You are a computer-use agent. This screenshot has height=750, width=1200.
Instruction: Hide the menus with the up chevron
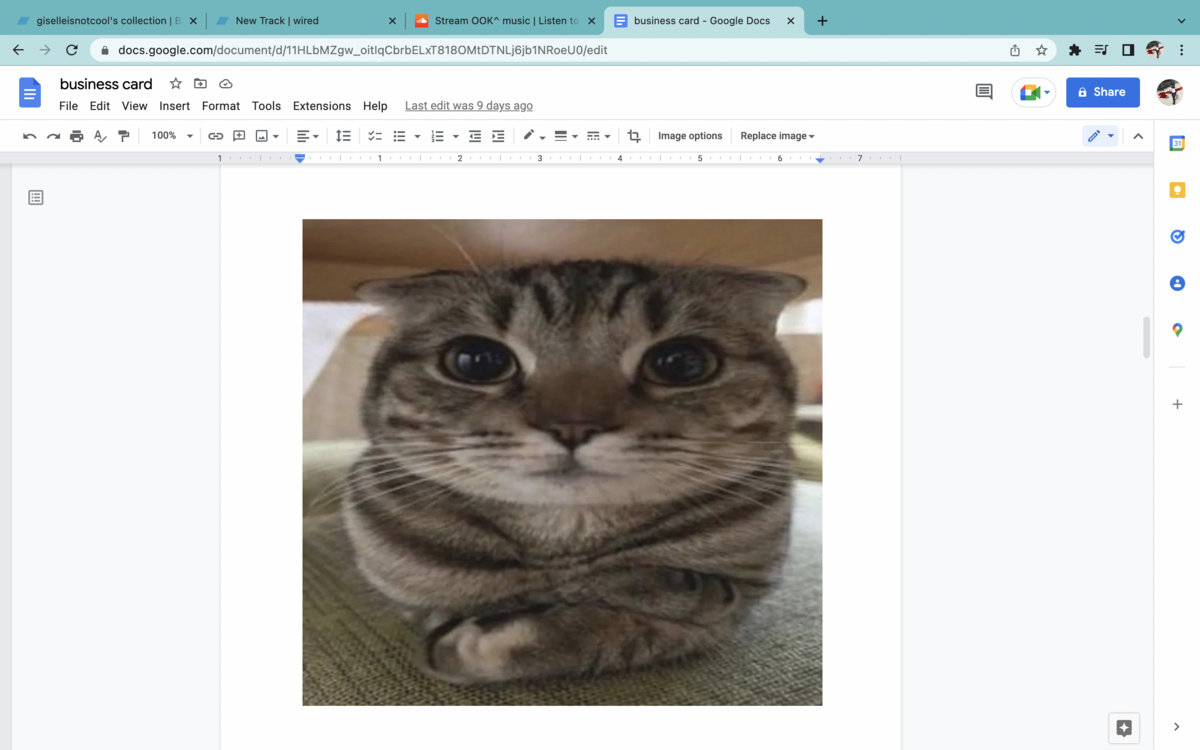pos(1138,136)
